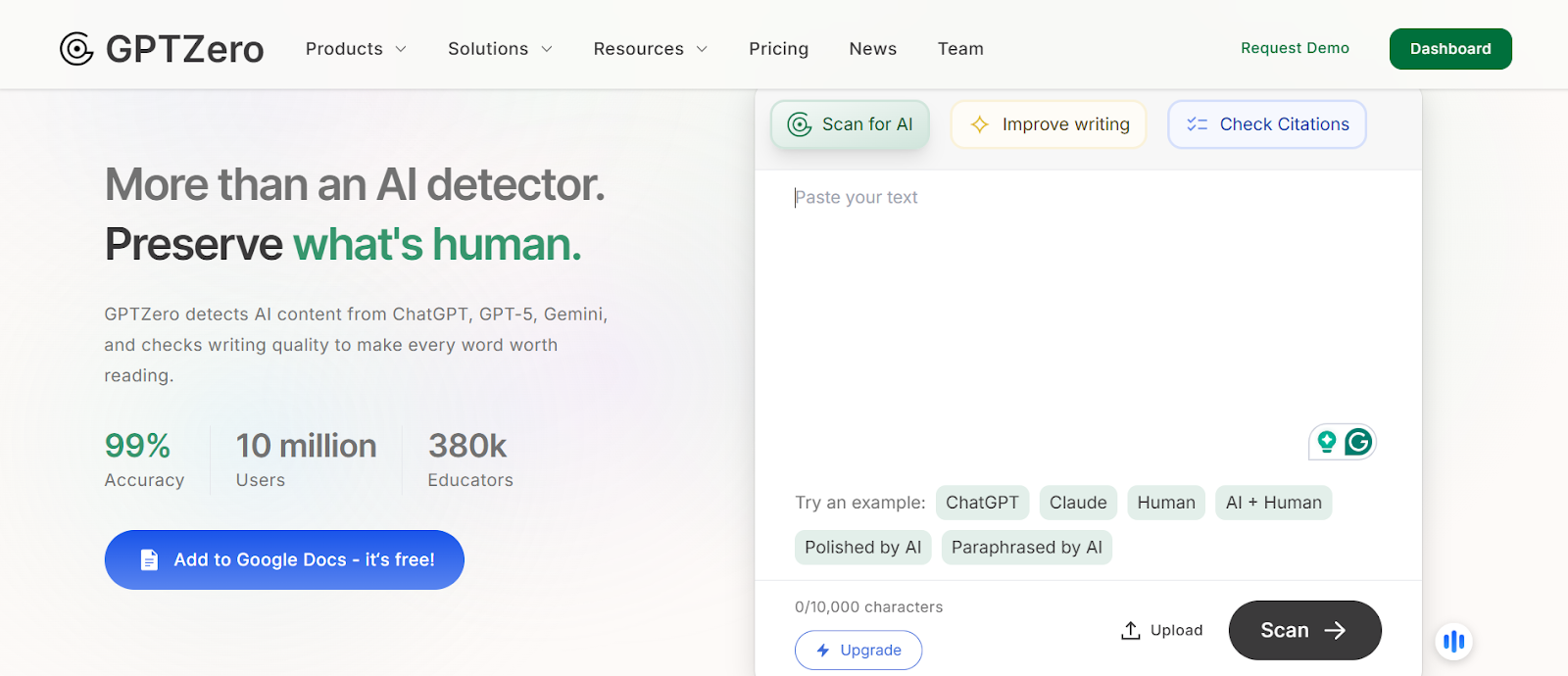Click the Grammarly icon in text box
Image resolution: width=1568 pixels, height=676 pixels.
point(1358,443)
